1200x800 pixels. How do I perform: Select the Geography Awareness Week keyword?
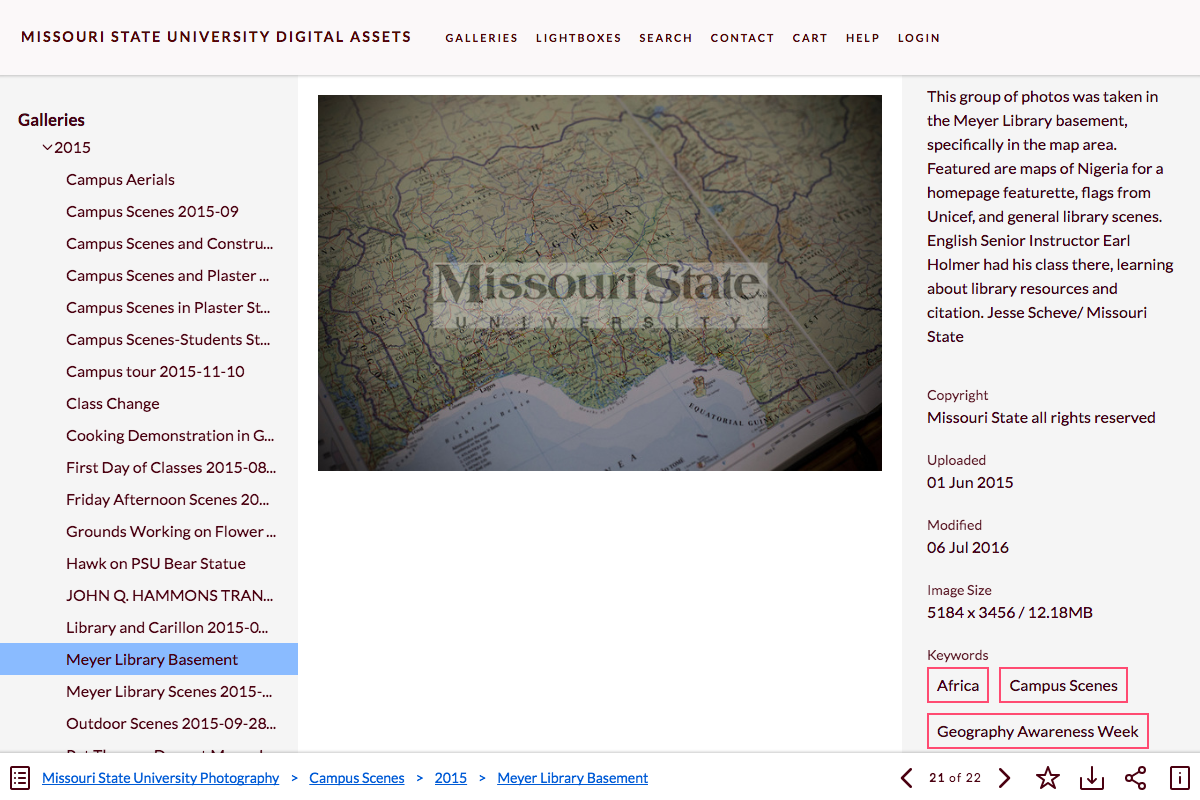[x=1038, y=731]
